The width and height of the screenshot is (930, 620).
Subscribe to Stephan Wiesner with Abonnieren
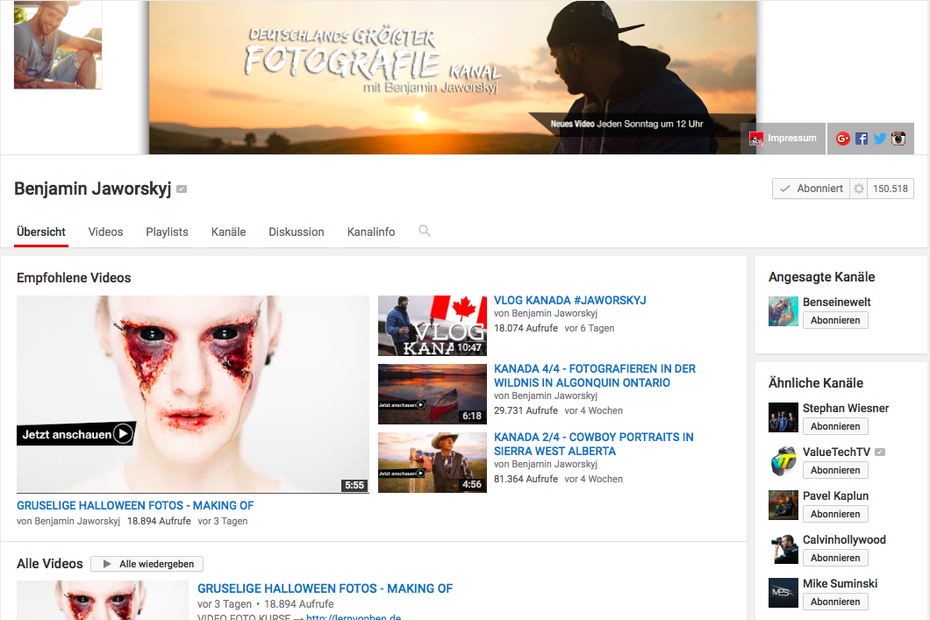[835, 427]
